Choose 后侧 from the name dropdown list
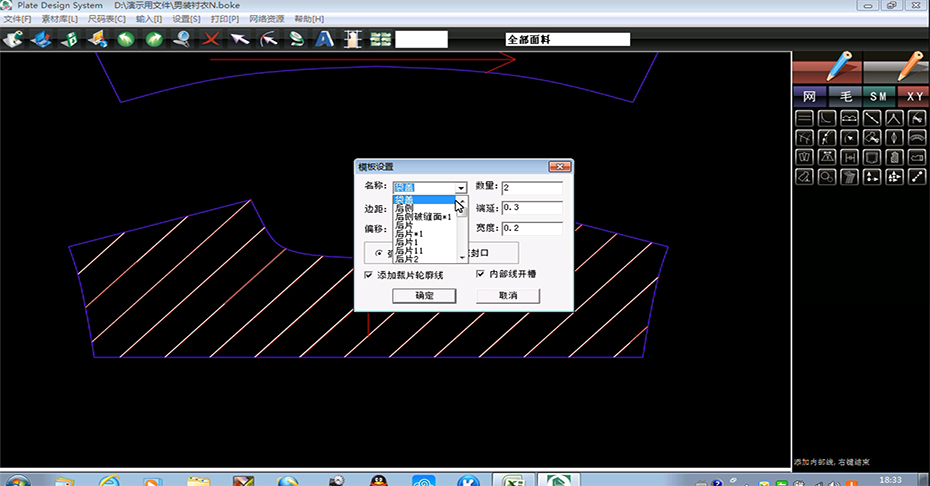This screenshot has width=930, height=486. pyautogui.click(x=404, y=208)
